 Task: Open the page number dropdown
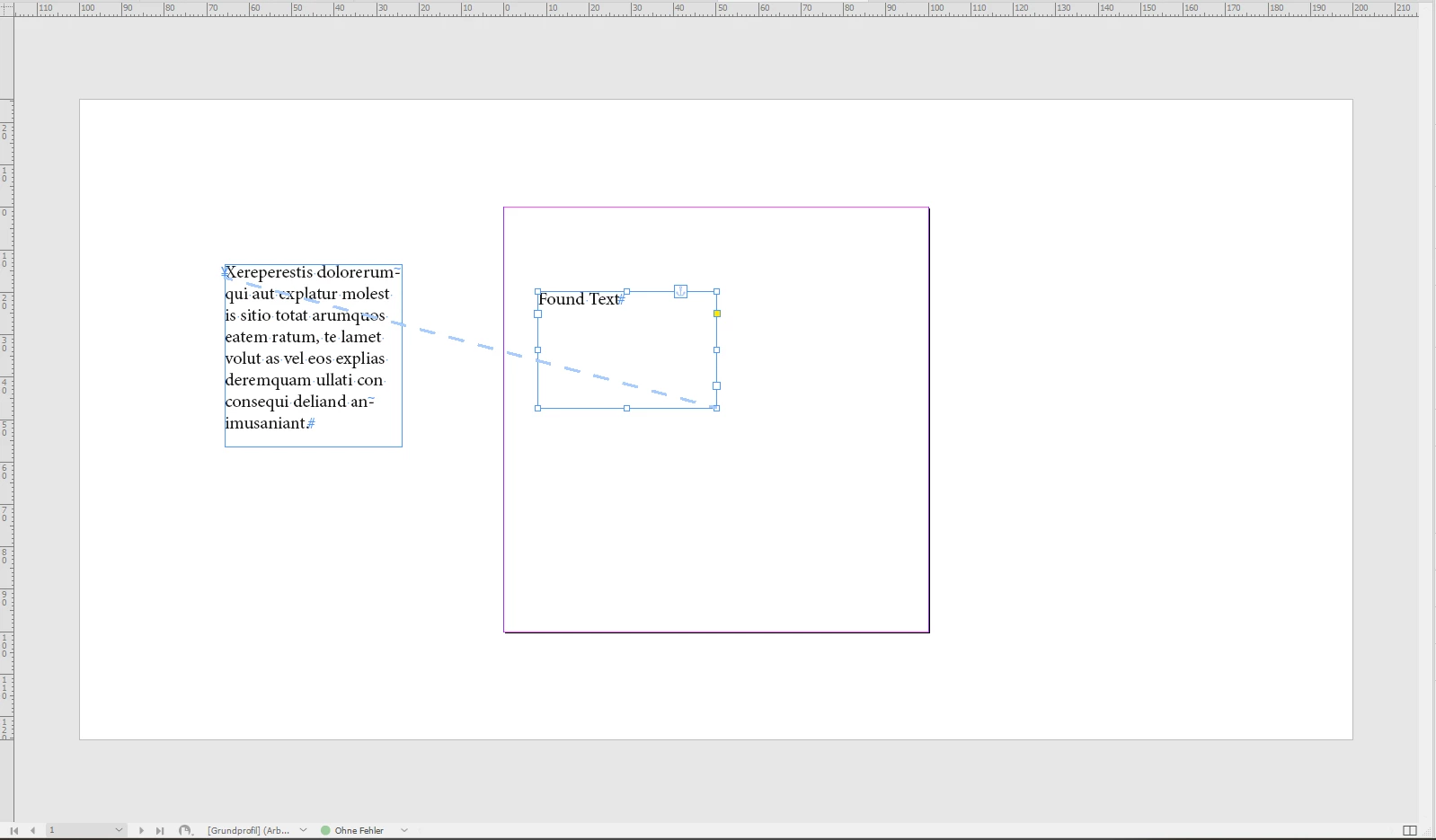pyautogui.click(x=119, y=830)
